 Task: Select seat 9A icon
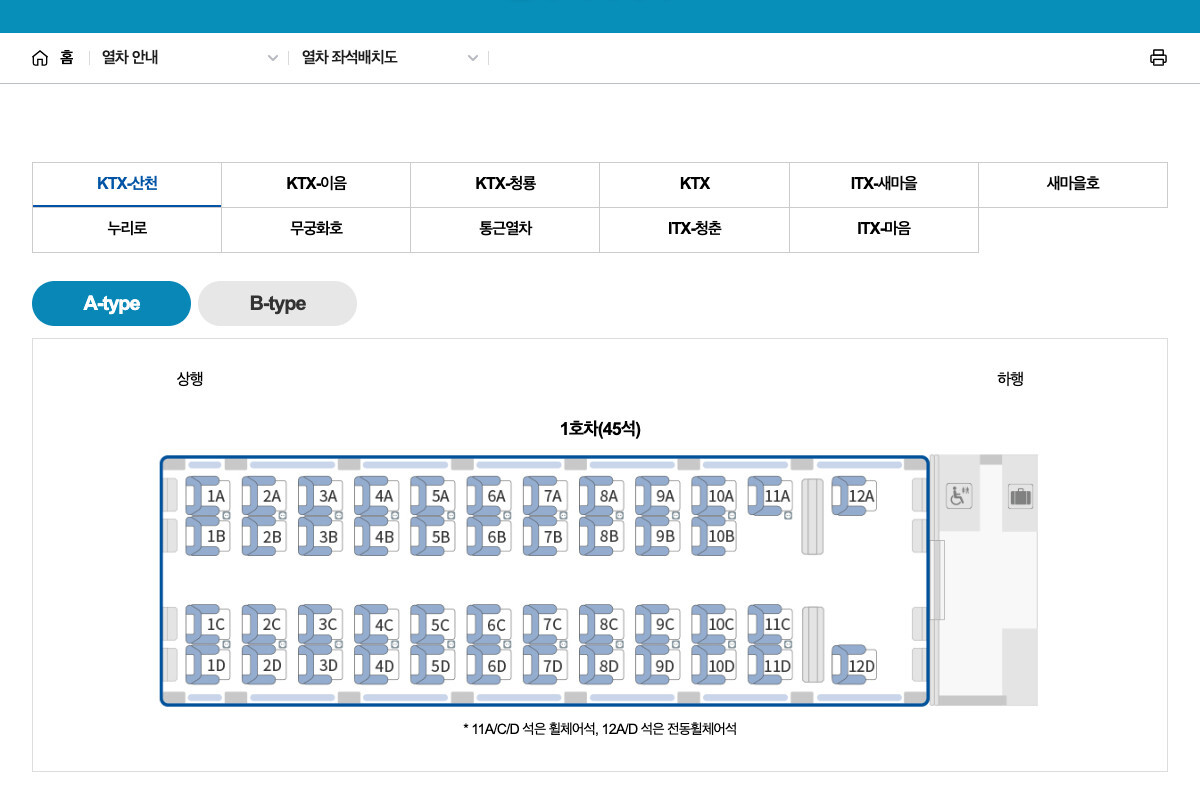click(x=657, y=495)
